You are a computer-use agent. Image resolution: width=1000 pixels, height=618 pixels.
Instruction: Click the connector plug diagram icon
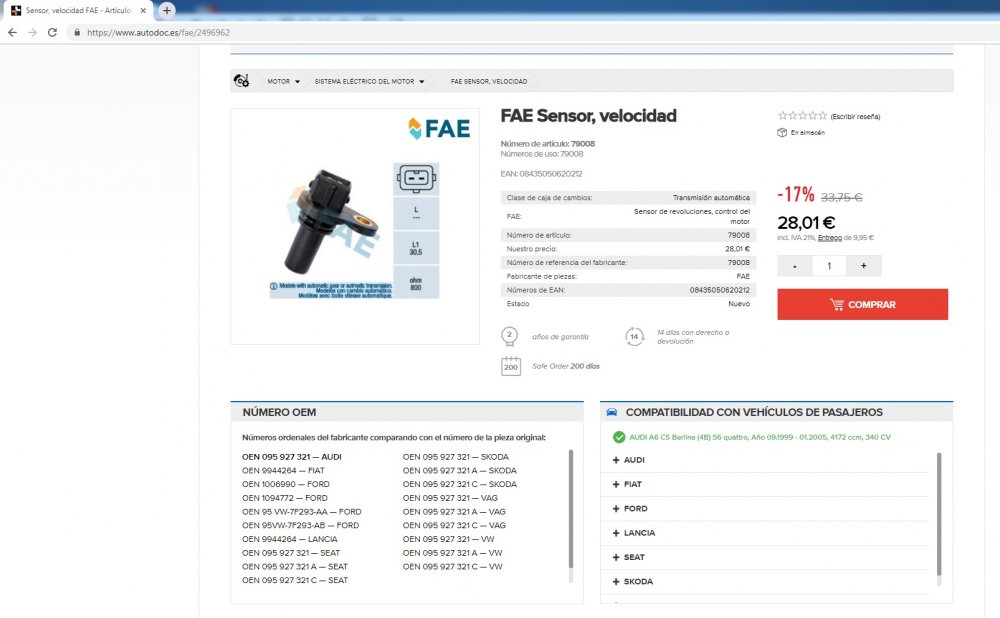416,179
